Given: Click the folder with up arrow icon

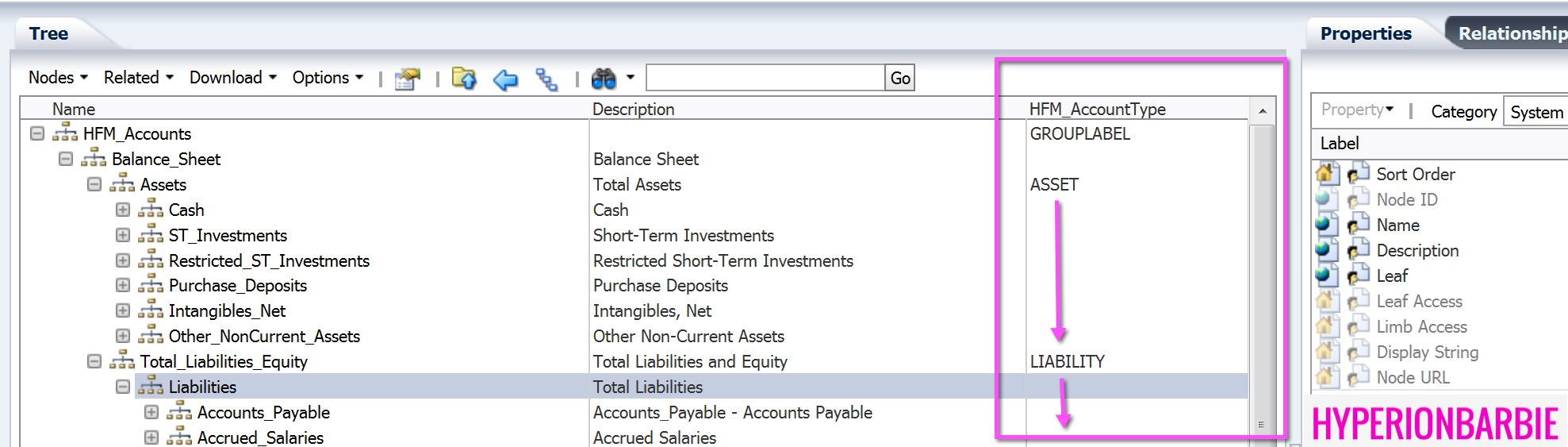Looking at the screenshot, I should tap(464, 78).
